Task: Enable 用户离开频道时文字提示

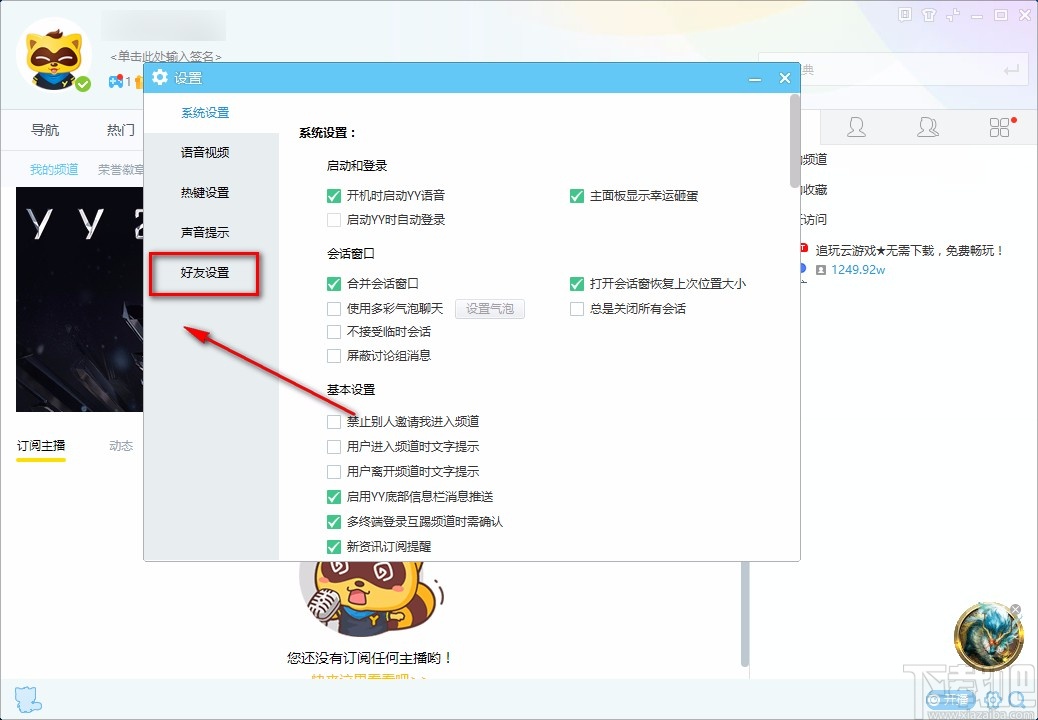Action: [x=334, y=472]
